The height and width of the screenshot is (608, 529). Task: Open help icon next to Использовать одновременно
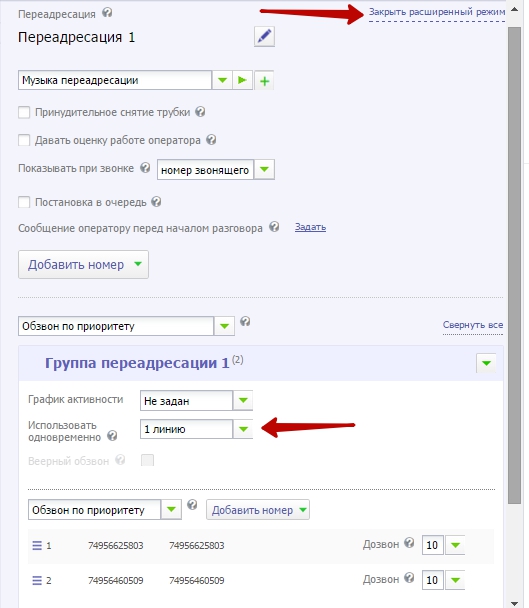pyautogui.click(x=112, y=436)
